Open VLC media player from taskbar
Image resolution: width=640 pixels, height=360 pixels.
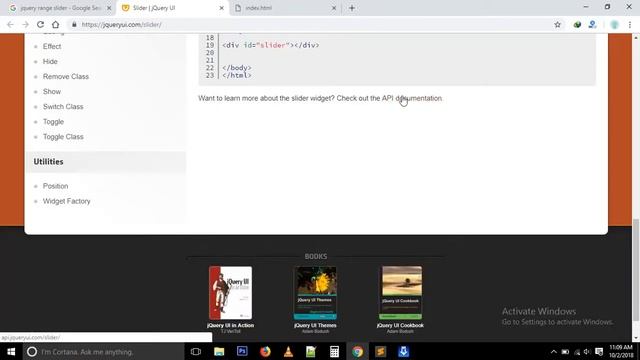(288, 351)
